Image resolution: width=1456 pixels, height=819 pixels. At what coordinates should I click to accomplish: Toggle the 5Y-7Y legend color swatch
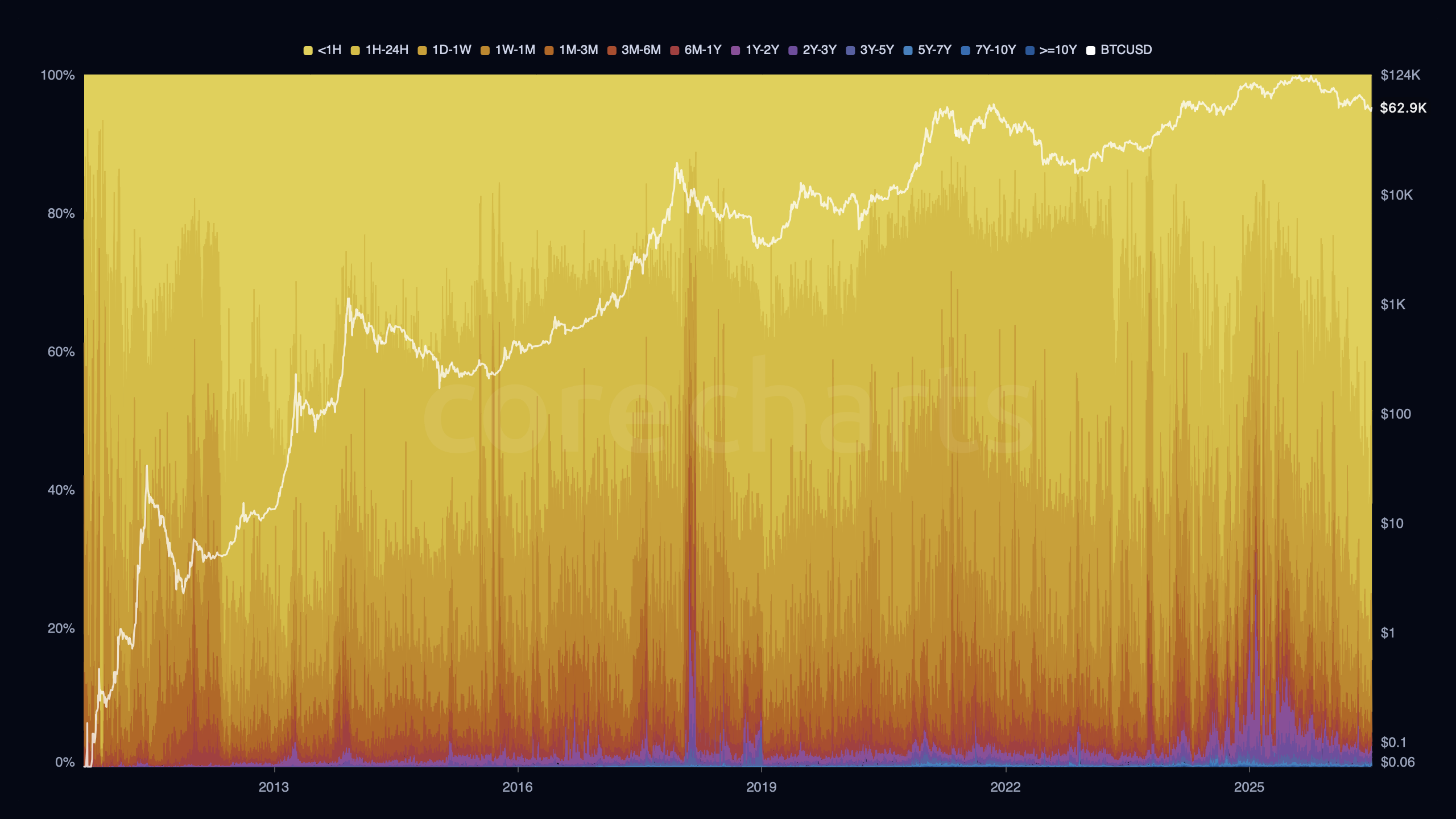click(908, 50)
